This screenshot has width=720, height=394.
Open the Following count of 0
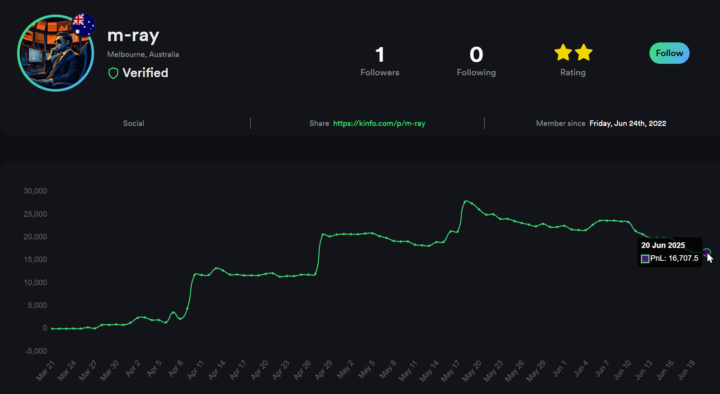(476, 55)
